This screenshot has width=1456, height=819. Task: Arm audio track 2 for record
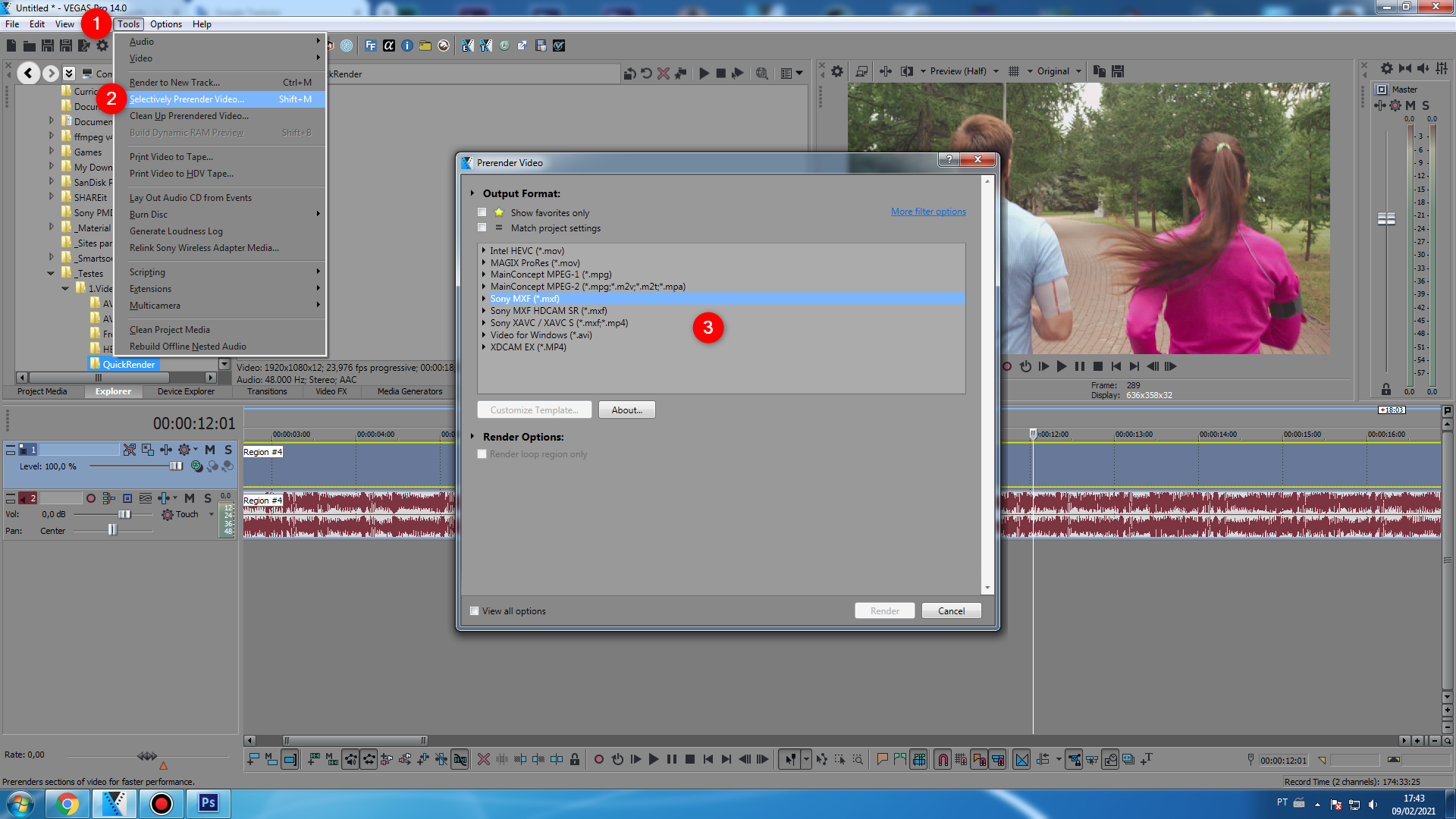91,498
